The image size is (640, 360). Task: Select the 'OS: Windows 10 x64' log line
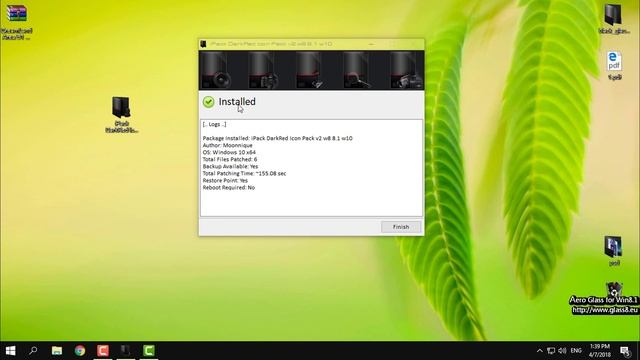click(x=229, y=152)
